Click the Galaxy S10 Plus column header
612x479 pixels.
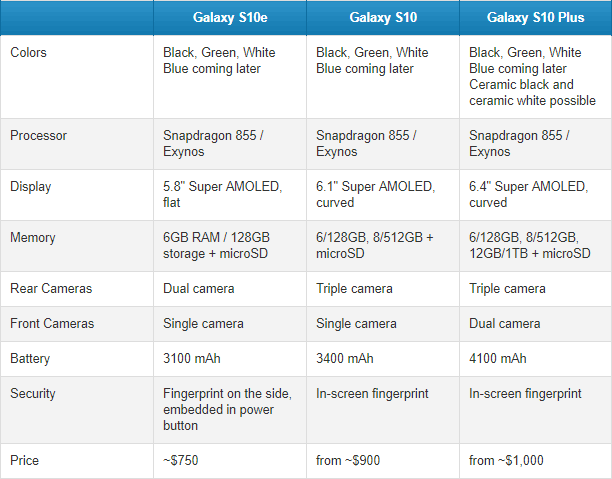(536, 18)
